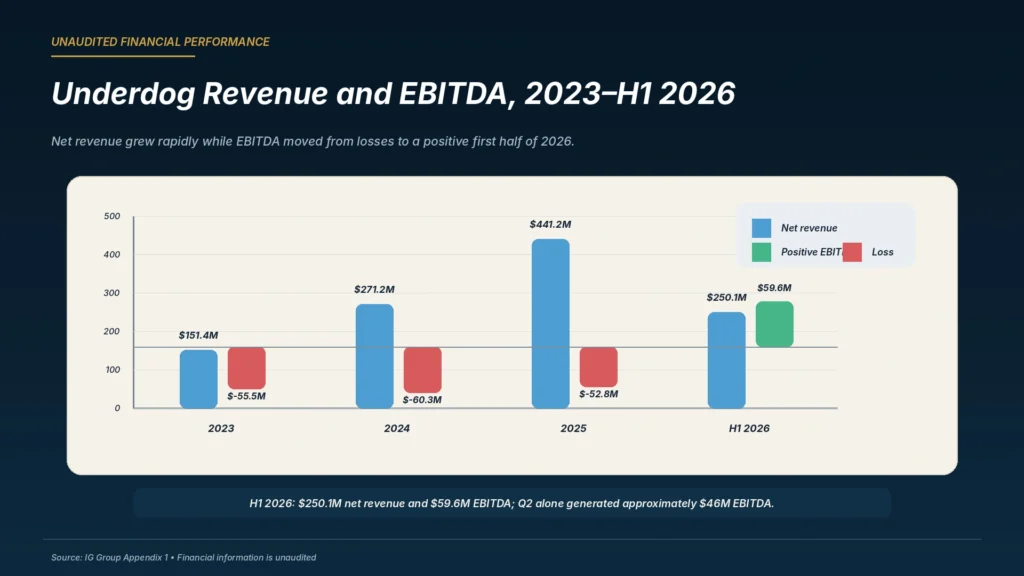
Task: Click the '2023' x-axis label
Action: [x=221, y=428]
